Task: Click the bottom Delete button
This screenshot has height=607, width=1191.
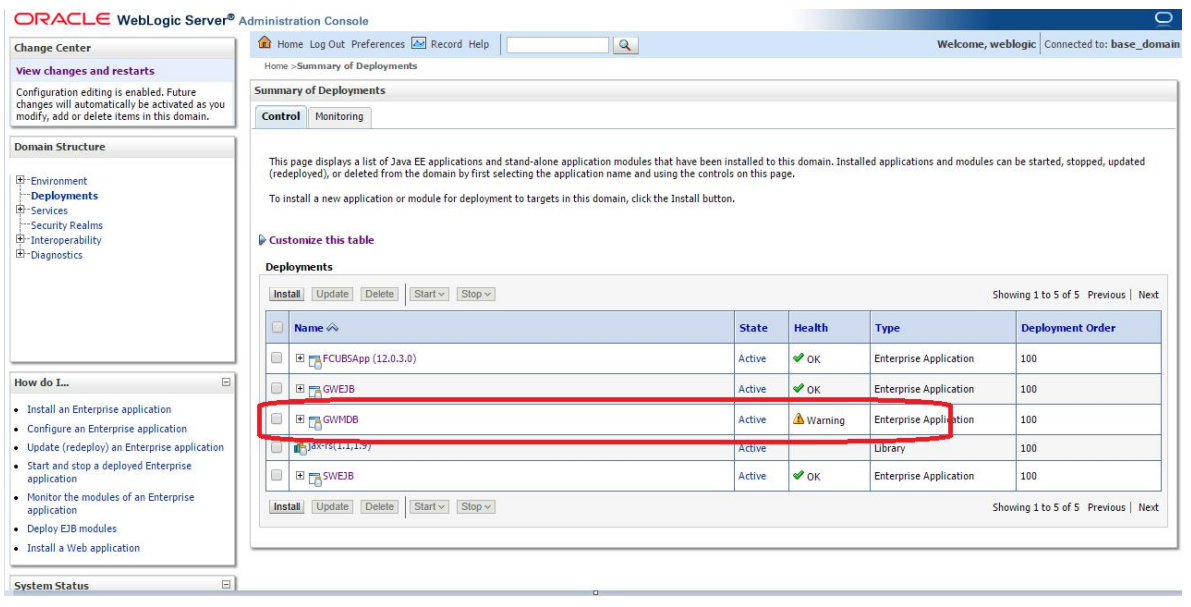Action: pos(379,507)
